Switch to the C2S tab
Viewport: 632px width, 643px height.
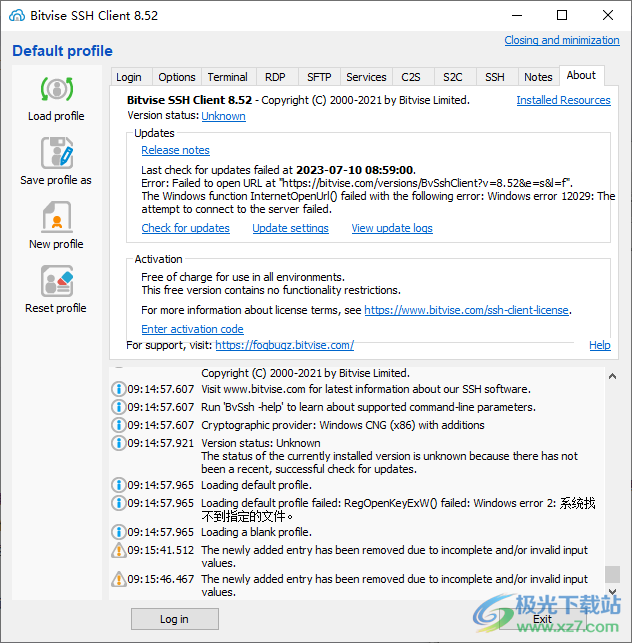411,77
